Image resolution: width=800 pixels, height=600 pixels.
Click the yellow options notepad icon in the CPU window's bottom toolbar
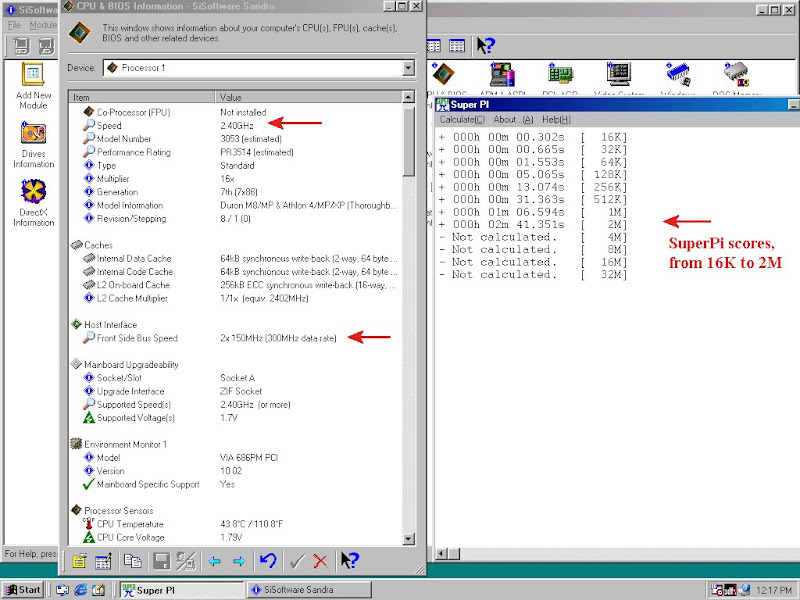pos(79,561)
